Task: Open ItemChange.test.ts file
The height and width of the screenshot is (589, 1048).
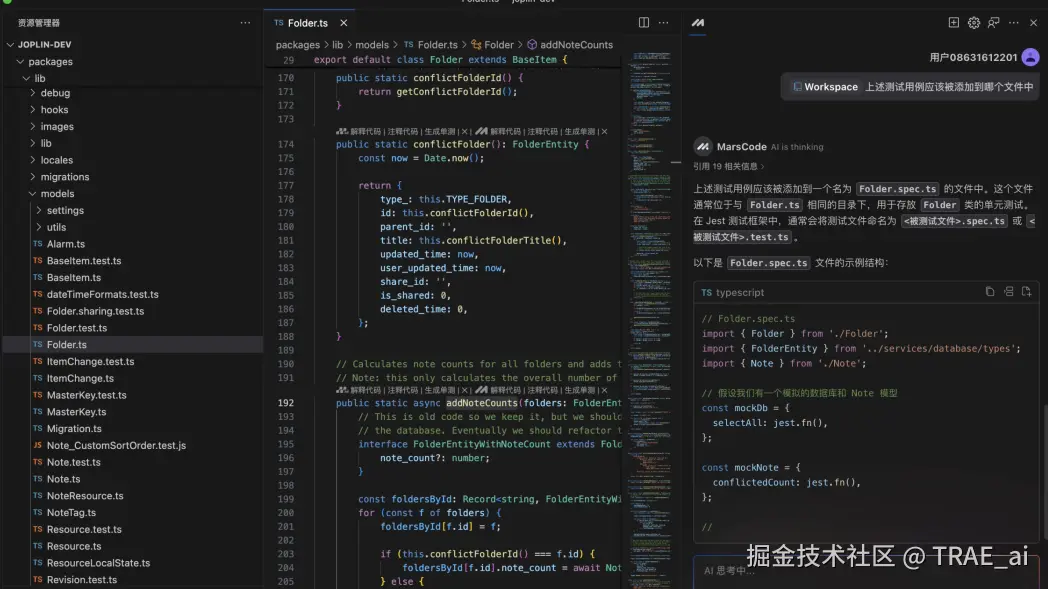Action: 132,361
